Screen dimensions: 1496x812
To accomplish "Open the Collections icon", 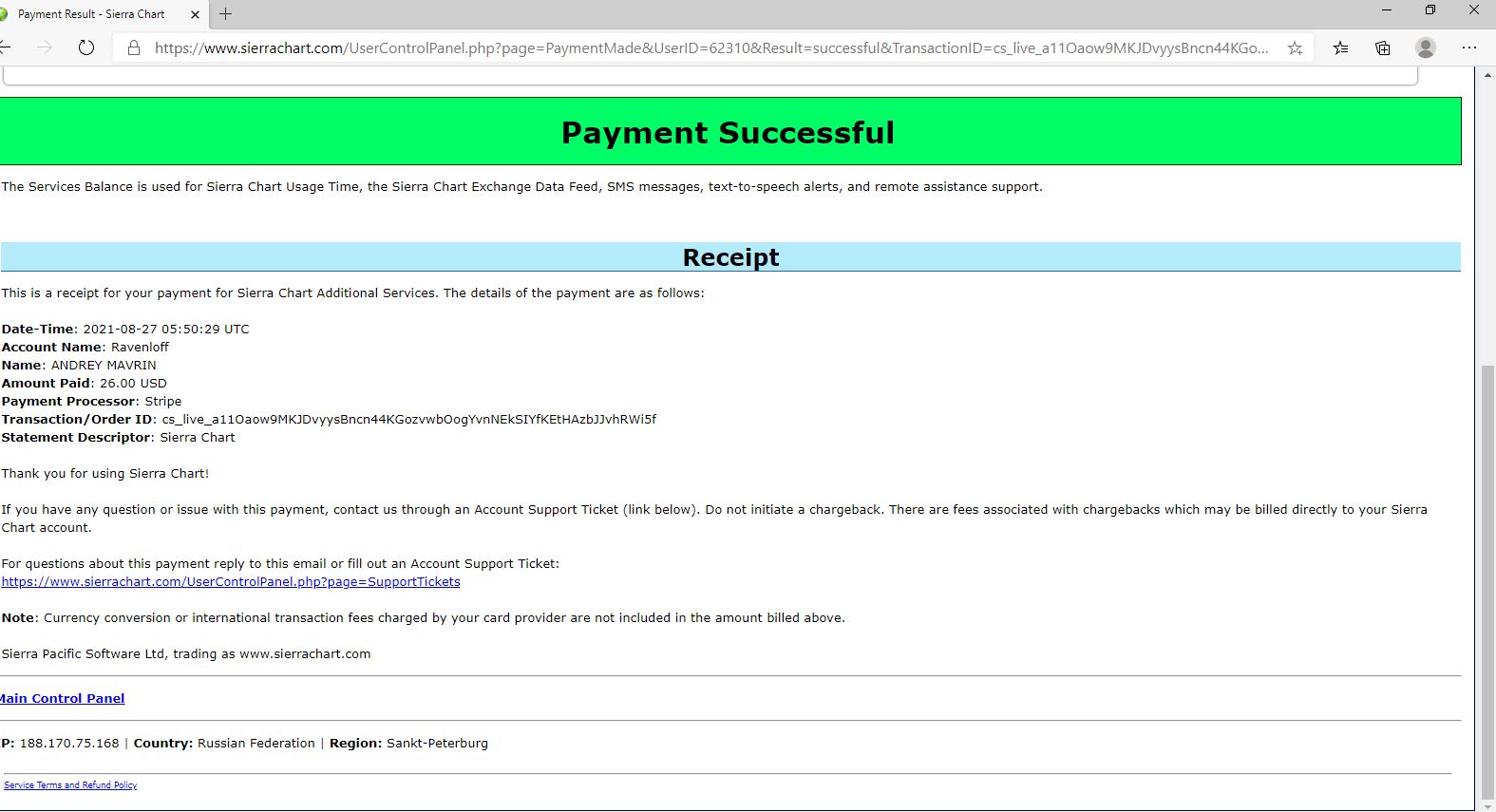I will [1383, 47].
